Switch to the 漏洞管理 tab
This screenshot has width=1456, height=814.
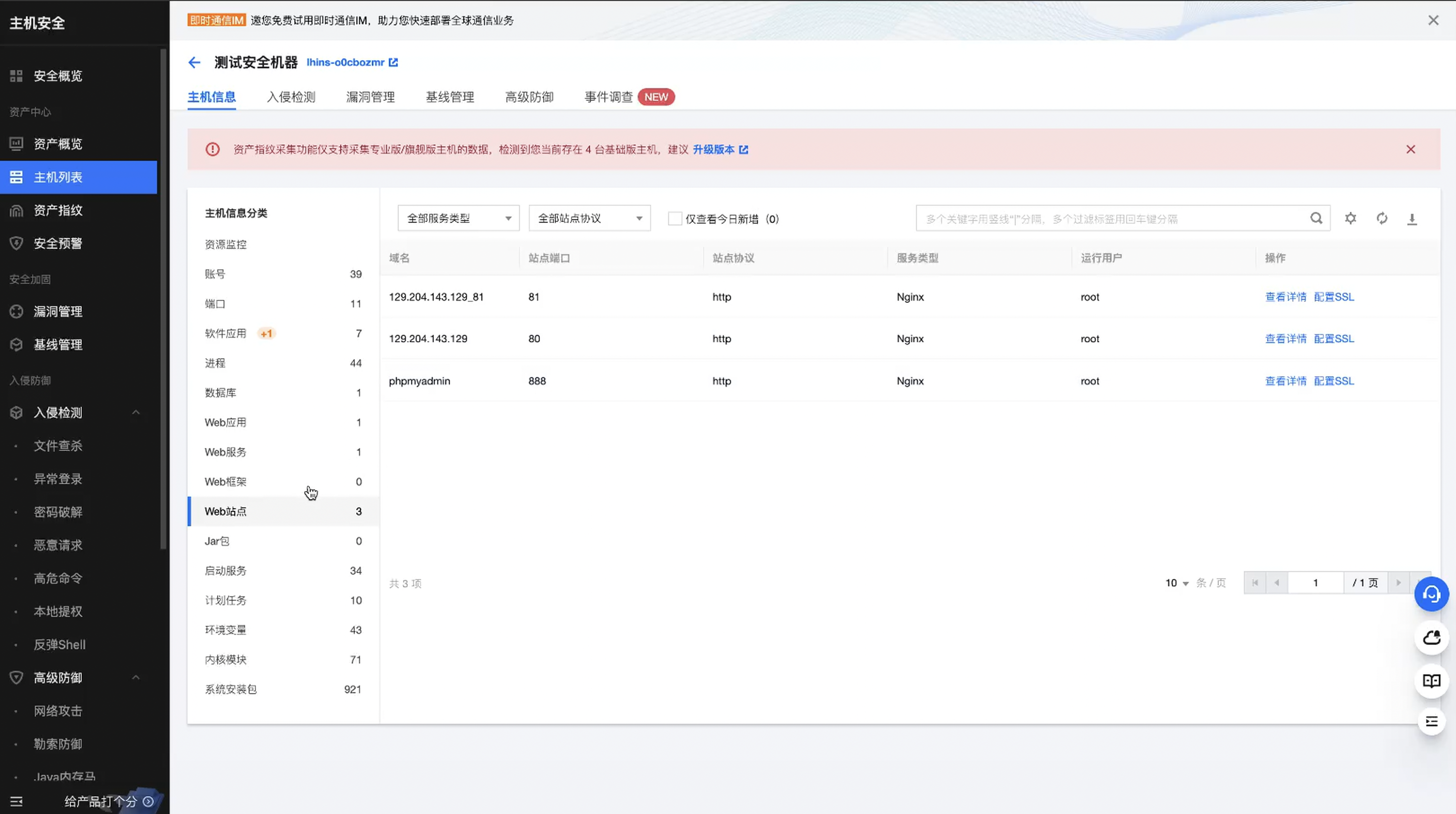370,97
